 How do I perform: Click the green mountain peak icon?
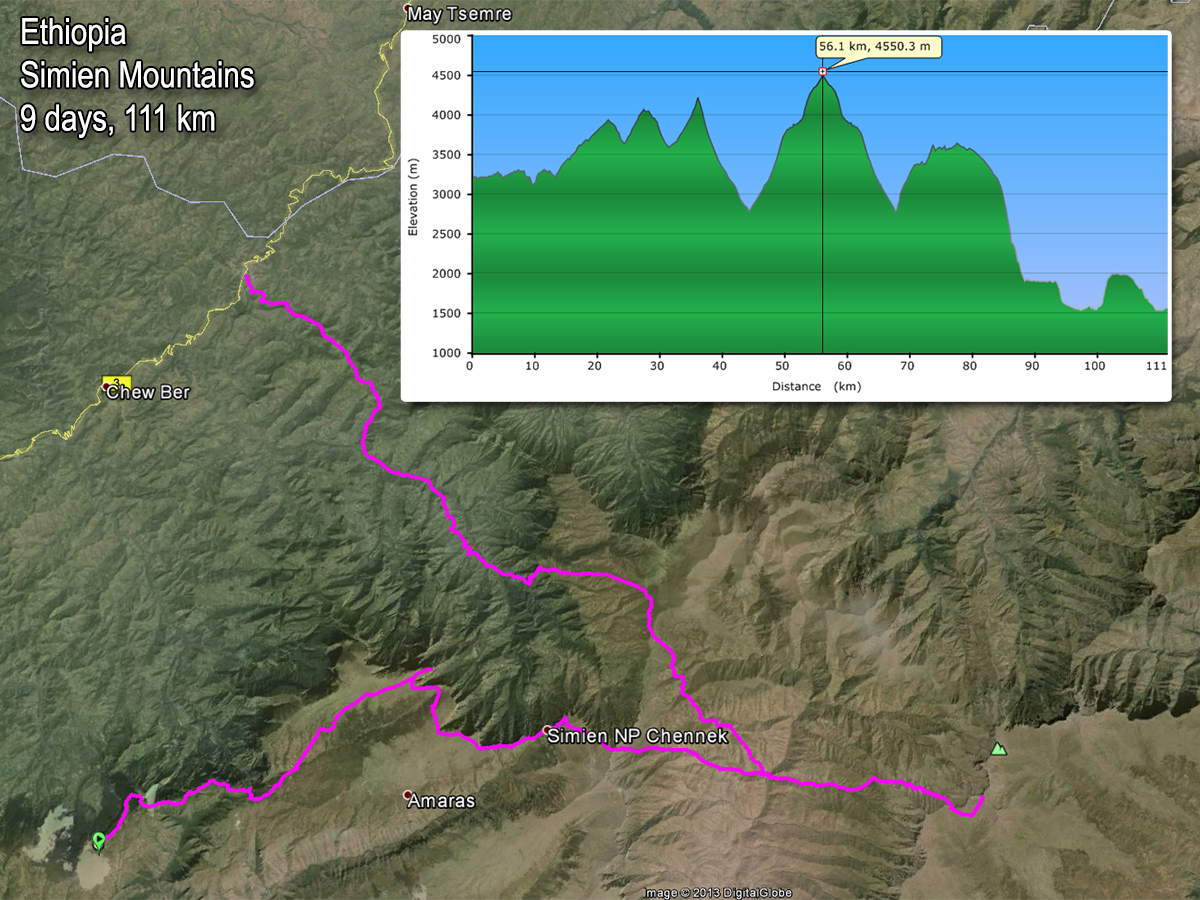(x=997, y=749)
